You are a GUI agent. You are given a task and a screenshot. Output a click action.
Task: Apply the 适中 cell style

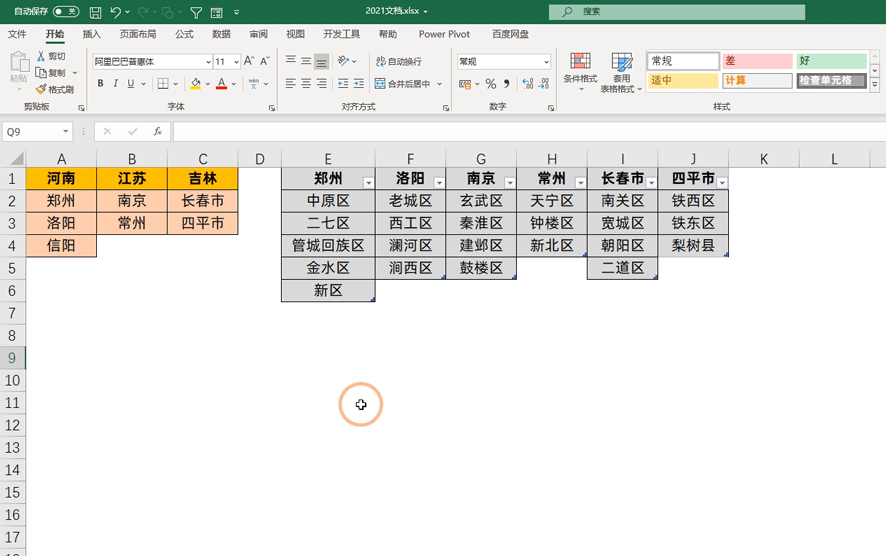(x=683, y=80)
